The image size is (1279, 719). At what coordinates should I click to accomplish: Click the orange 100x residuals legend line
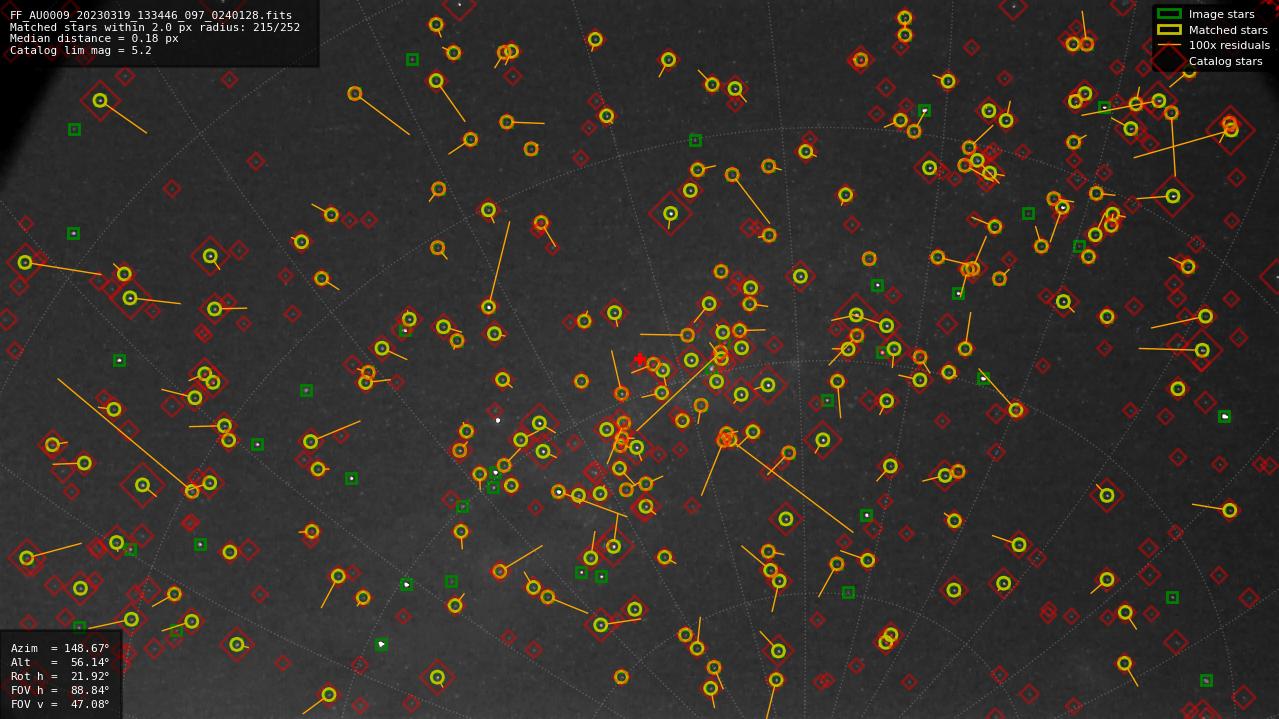click(1169, 45)
